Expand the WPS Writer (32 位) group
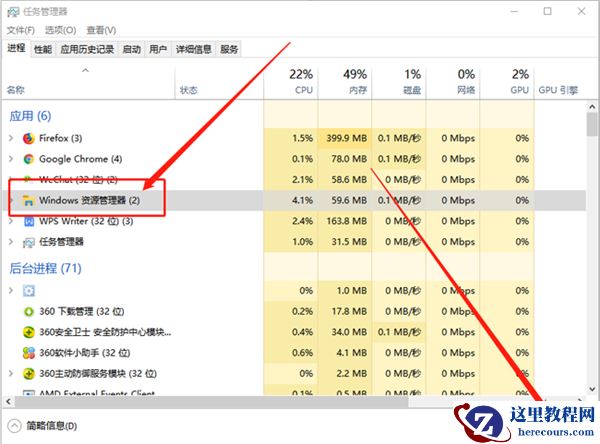The image size is (600, 444). click(x=11, y=221)
